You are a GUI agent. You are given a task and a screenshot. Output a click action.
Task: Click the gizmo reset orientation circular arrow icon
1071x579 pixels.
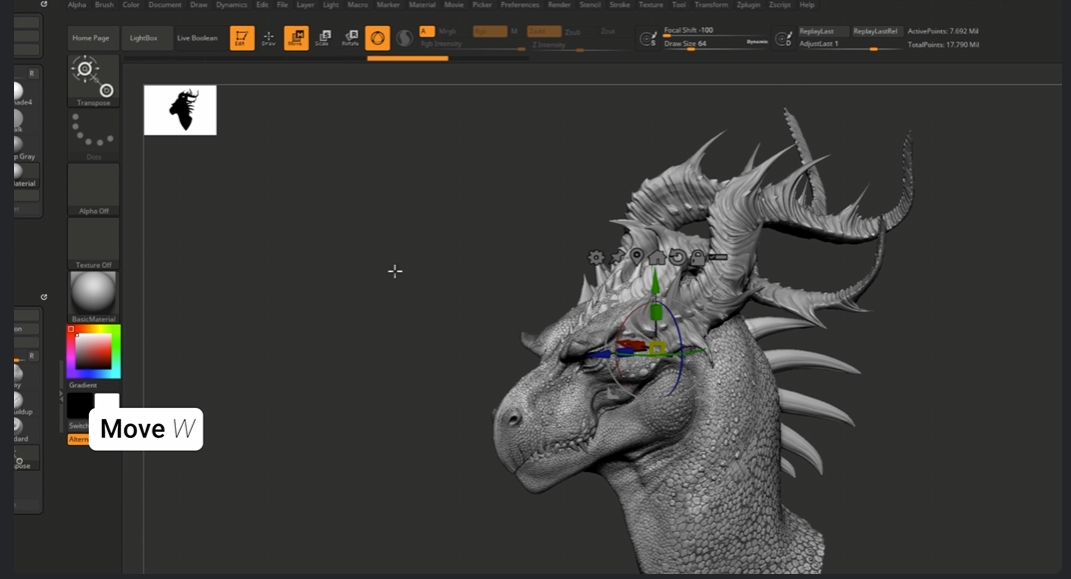tap(677, 257)
